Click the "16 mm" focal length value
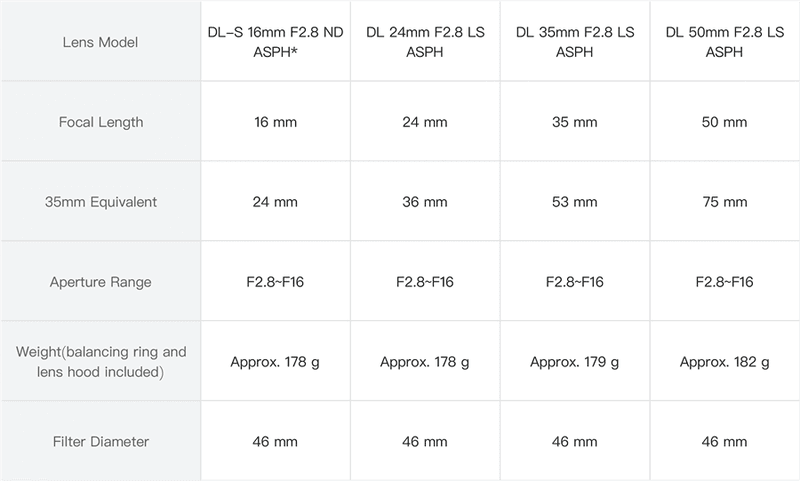 click(275, 122)
